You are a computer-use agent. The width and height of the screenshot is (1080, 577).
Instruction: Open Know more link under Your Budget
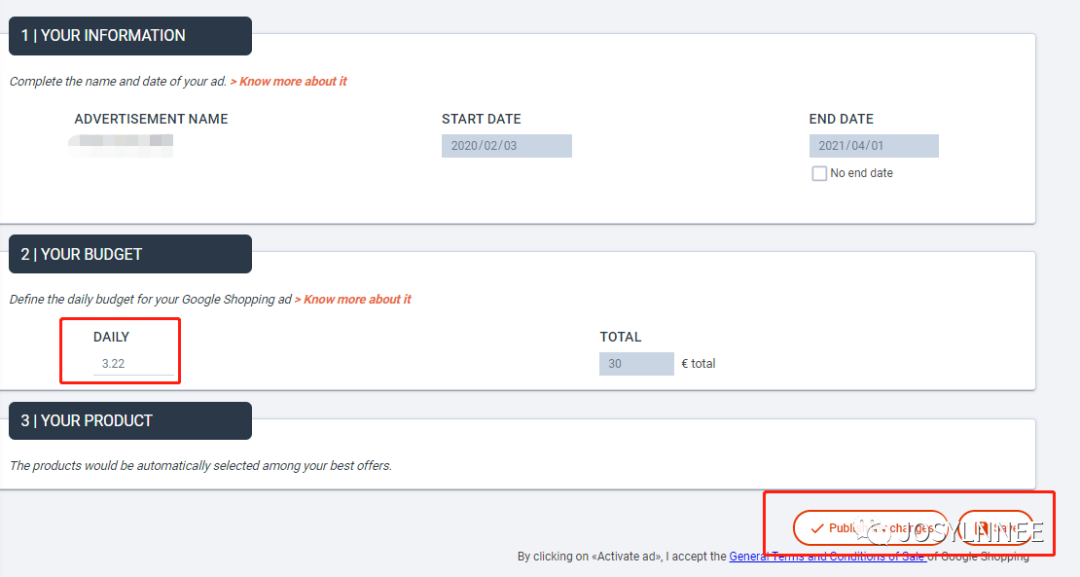click(353, 300)
